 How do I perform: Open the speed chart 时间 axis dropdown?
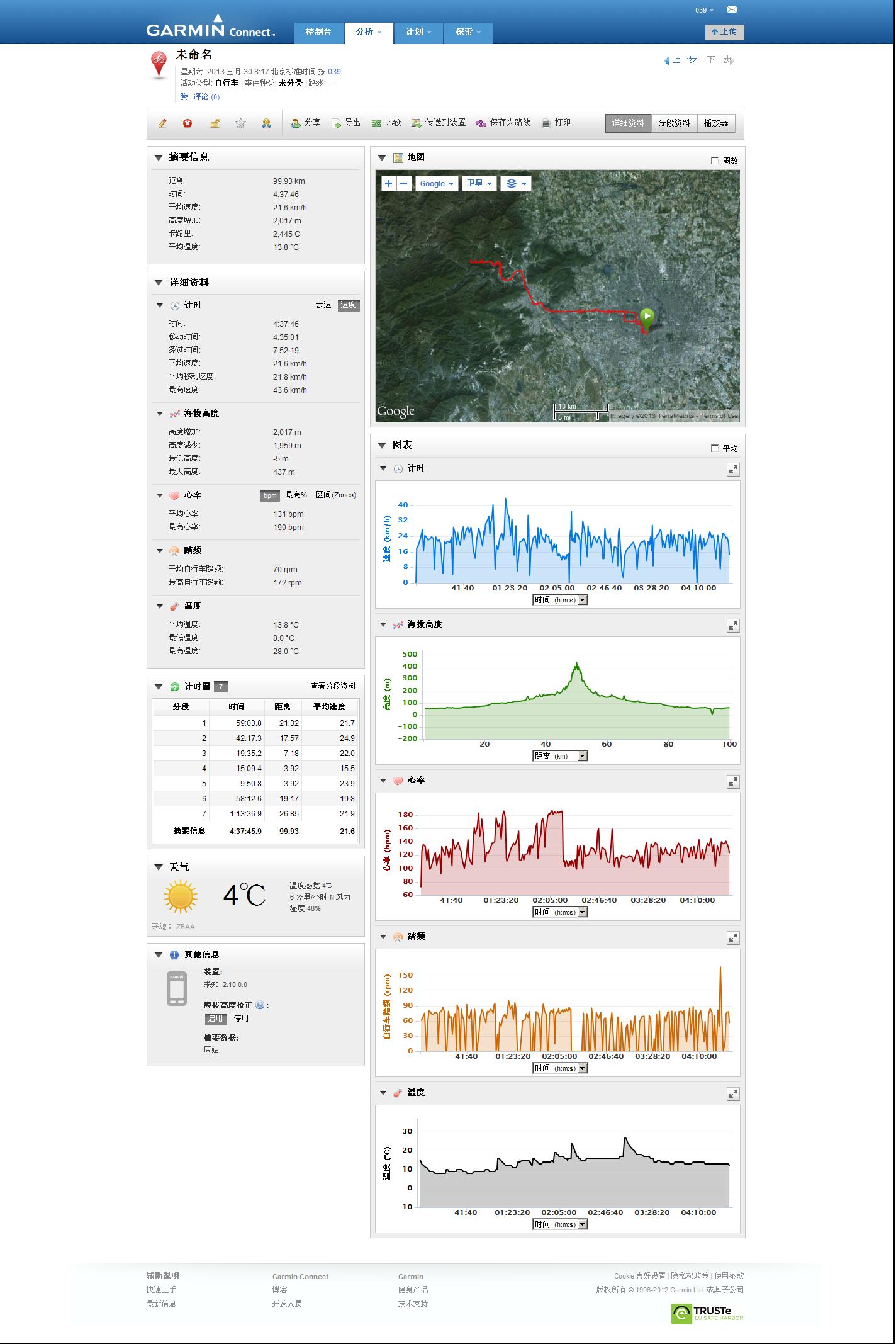tap(560, 600)
